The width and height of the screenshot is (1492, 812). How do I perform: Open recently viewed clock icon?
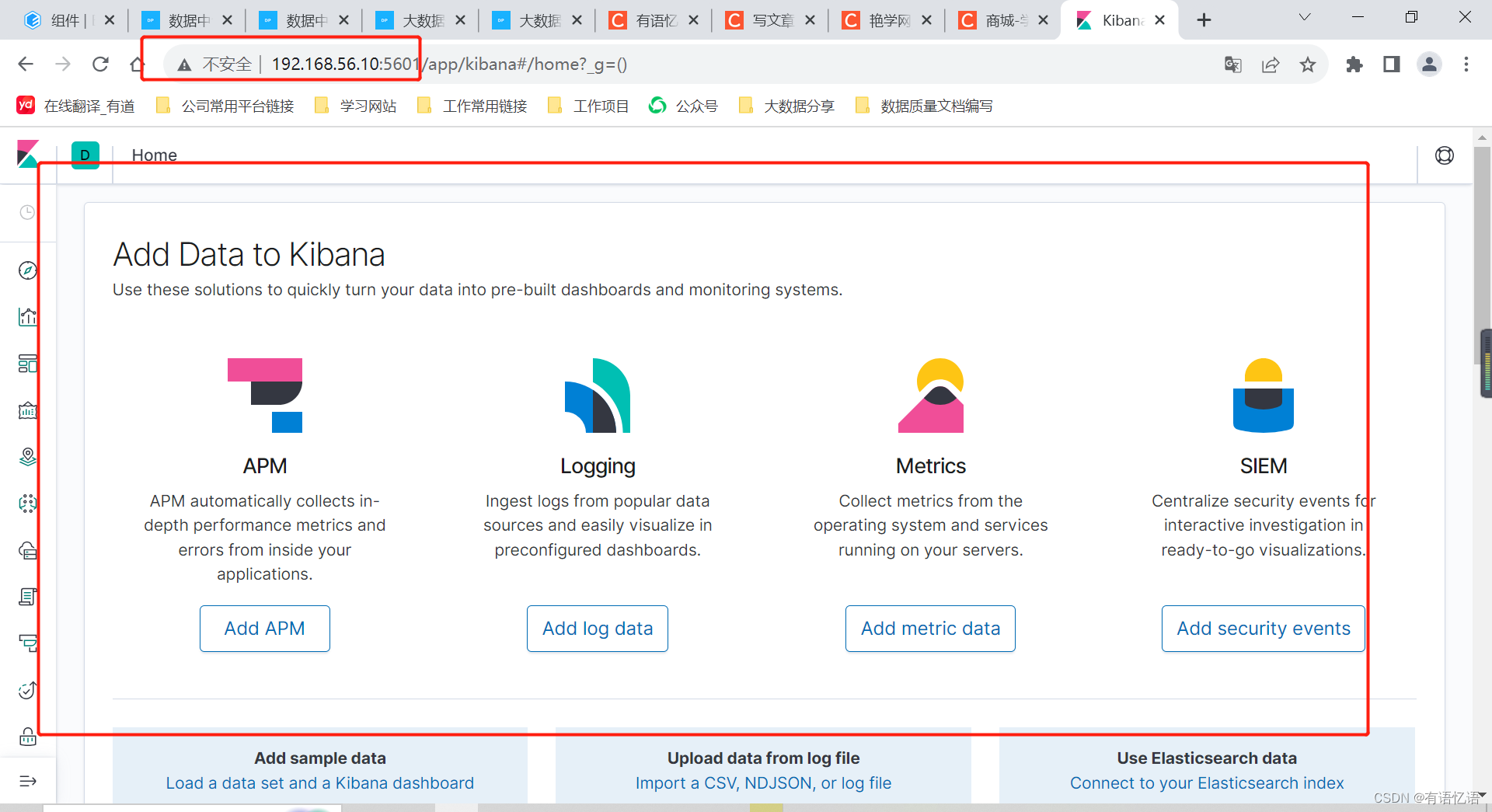pyautogui.click(x=27, y=212)
